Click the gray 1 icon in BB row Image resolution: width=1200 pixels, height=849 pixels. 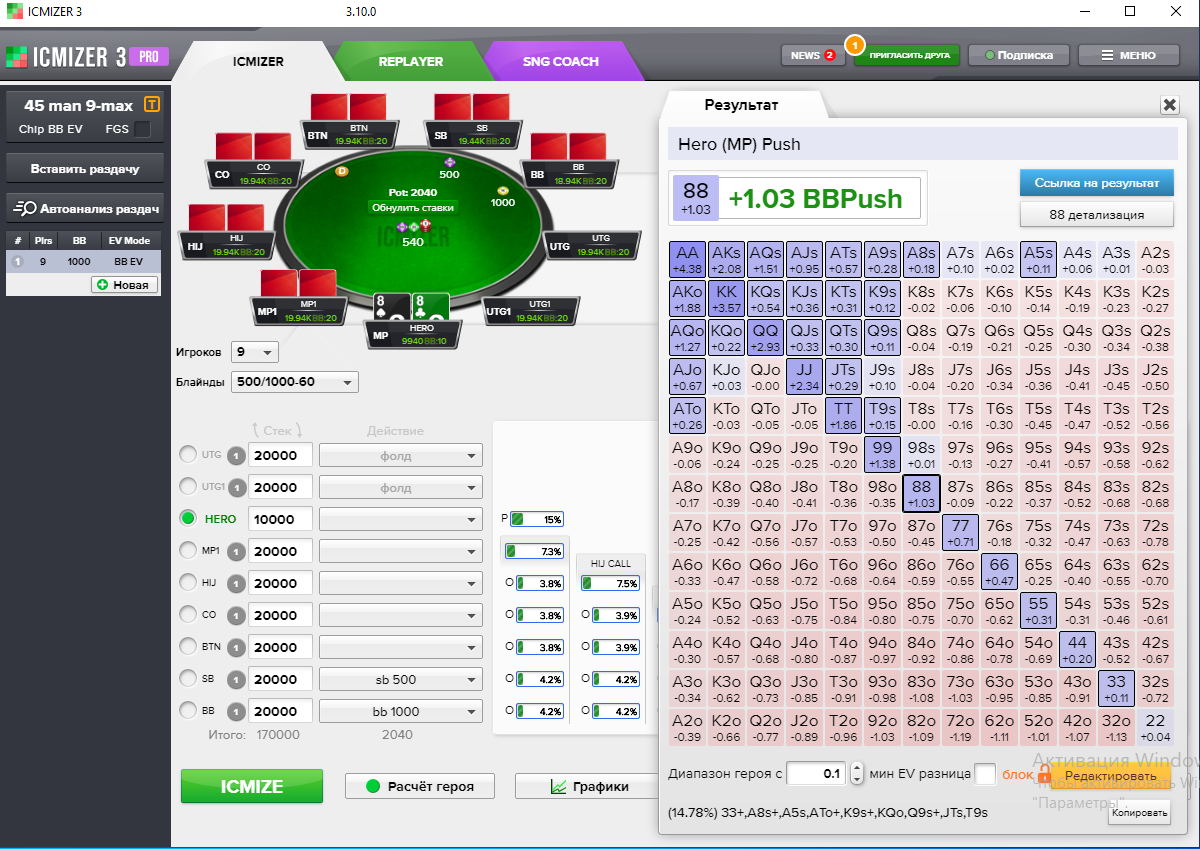pyautogui.click(x=236, y=711)
